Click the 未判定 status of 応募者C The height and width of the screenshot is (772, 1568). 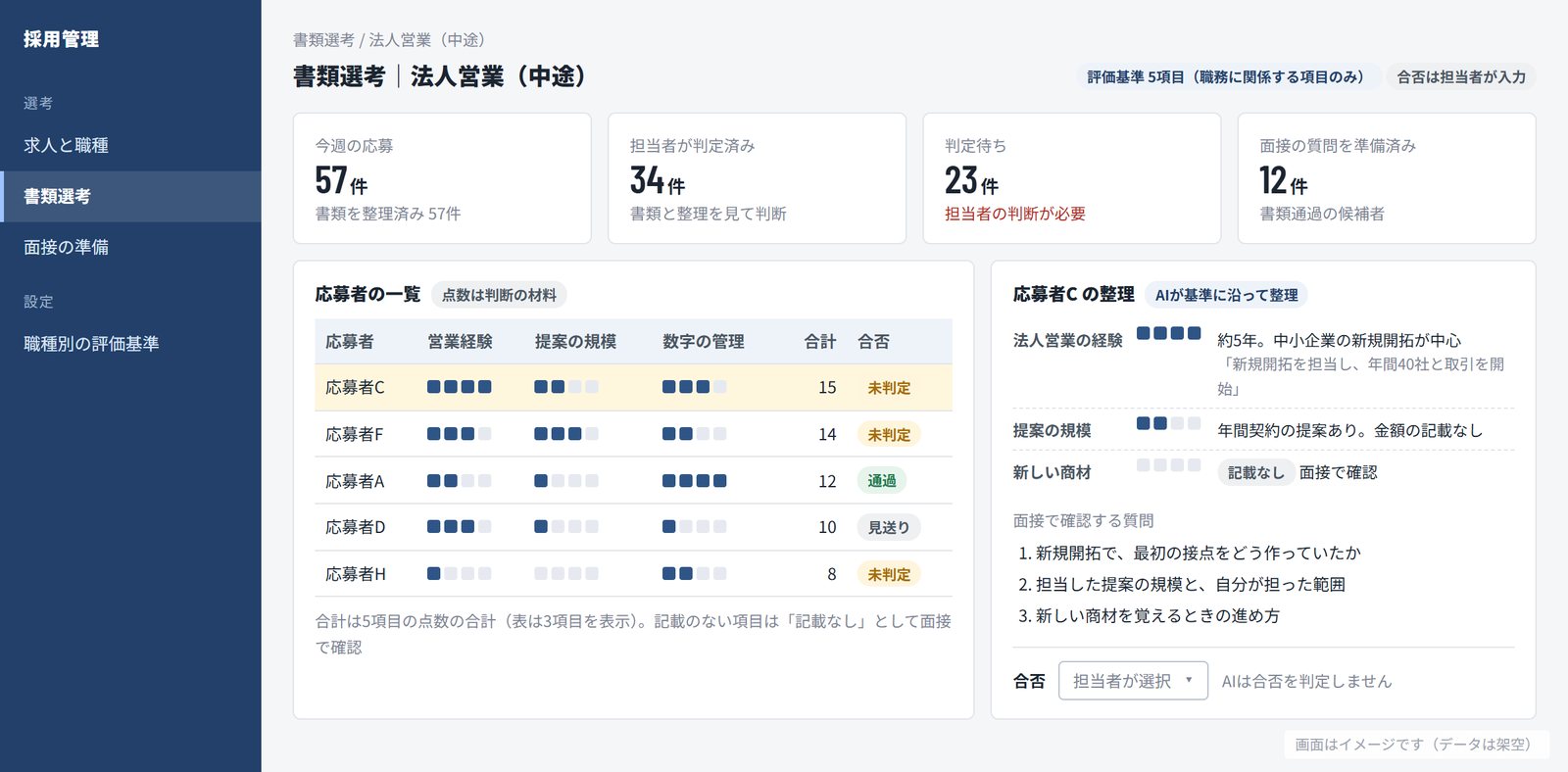[x=889, y=388]
